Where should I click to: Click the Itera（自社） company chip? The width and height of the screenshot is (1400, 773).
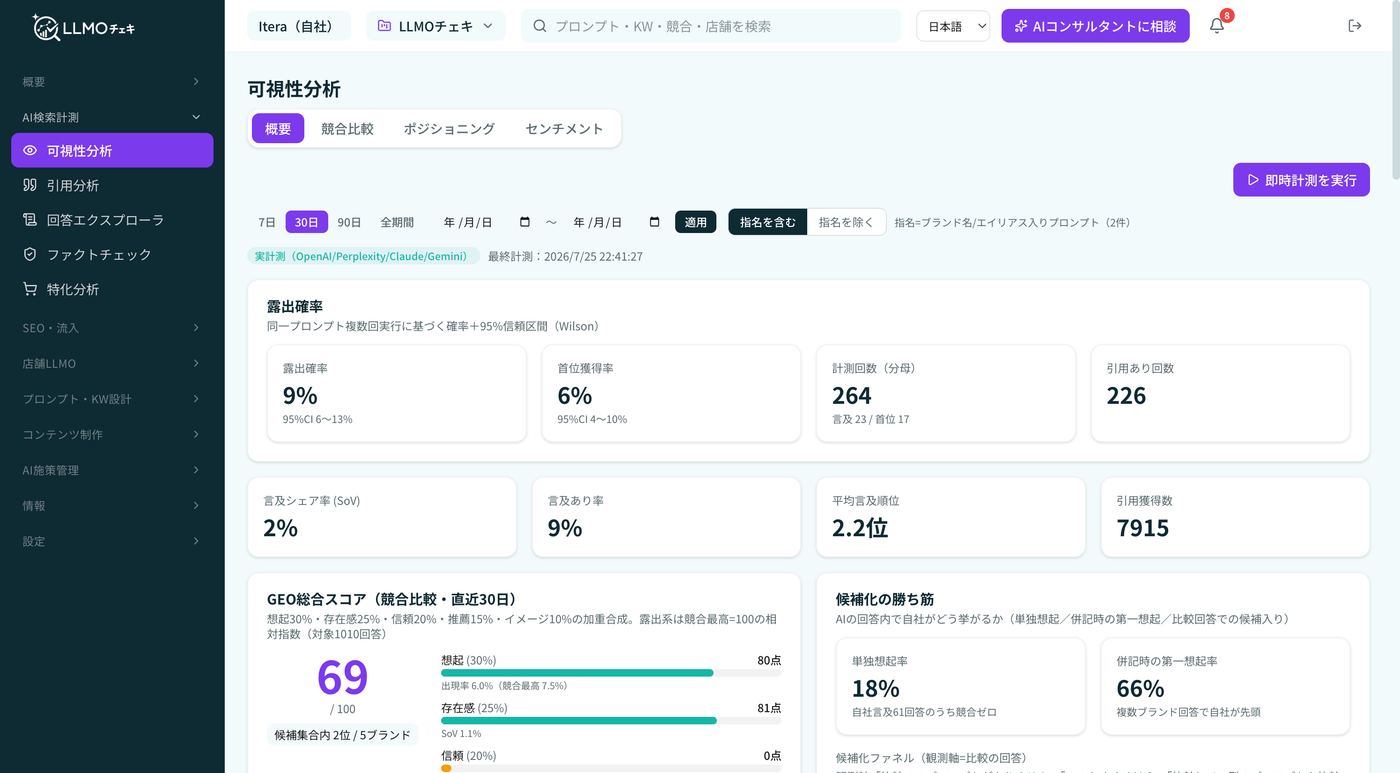pos(299,26)
